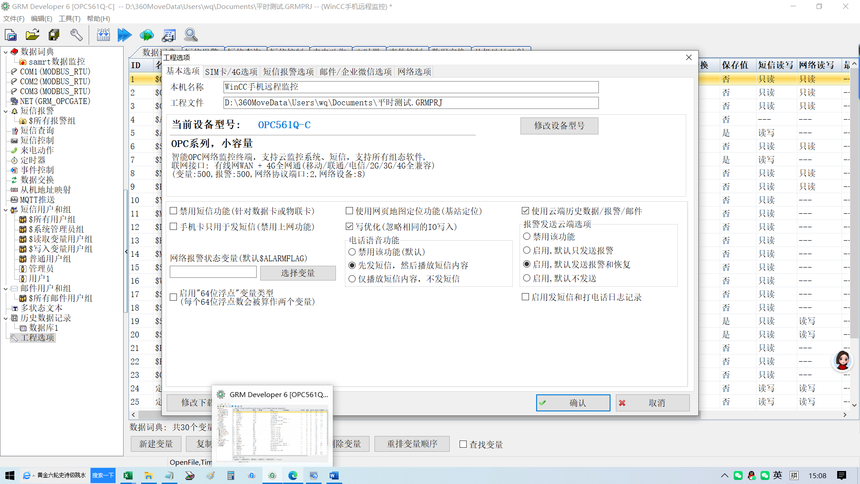Click the Save Project disk icon
Screen dimensions: 860x484
tap(54, 35)
